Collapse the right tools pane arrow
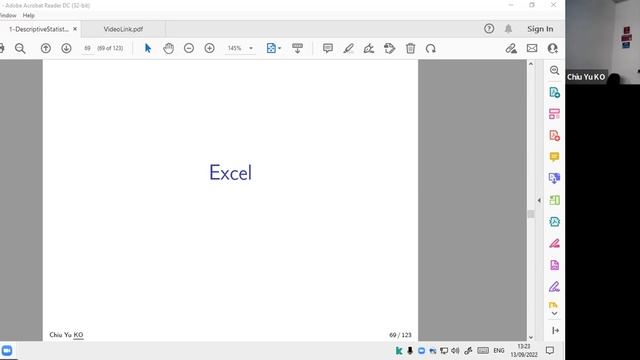640x360 pixels. click(x=539, y=200)
